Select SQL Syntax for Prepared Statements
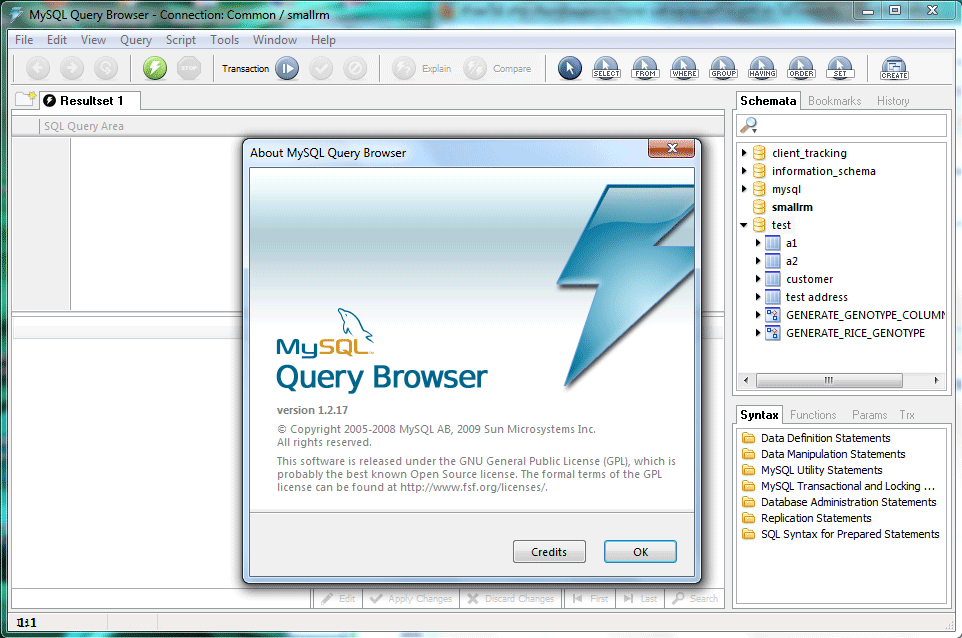The width and height of the screenshot is (962, 638). pos(850,534)
